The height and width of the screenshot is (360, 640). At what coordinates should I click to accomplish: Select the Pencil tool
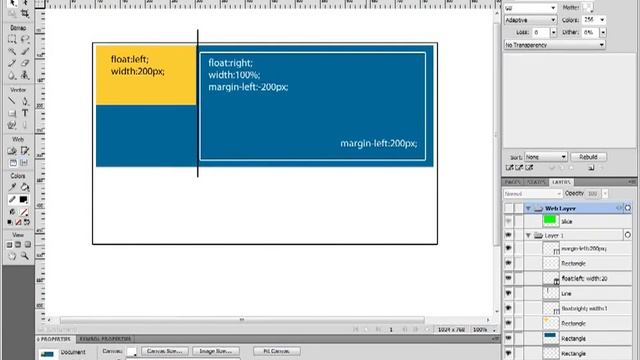pos(12,63)
